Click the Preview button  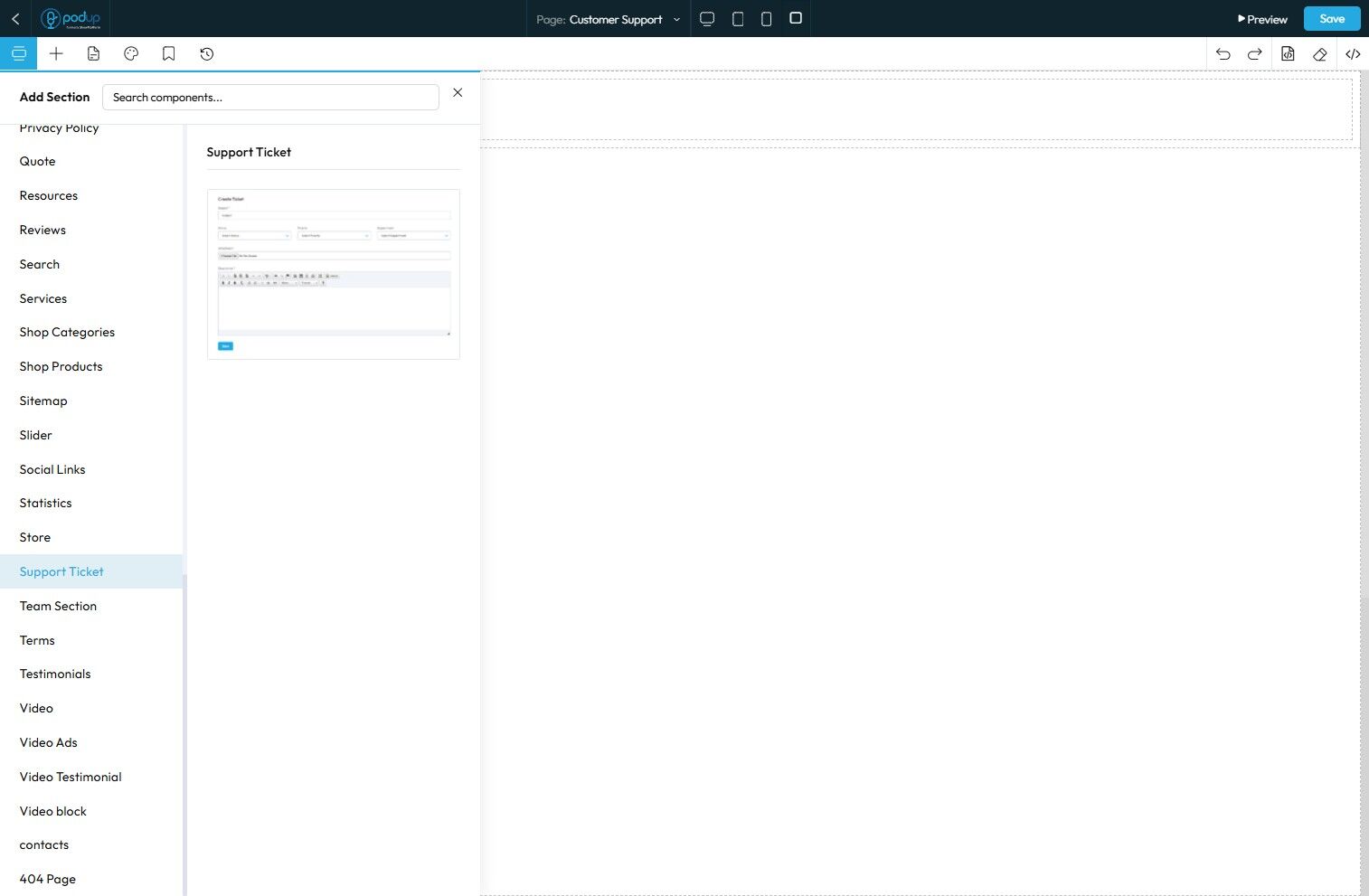point(1262,19)
